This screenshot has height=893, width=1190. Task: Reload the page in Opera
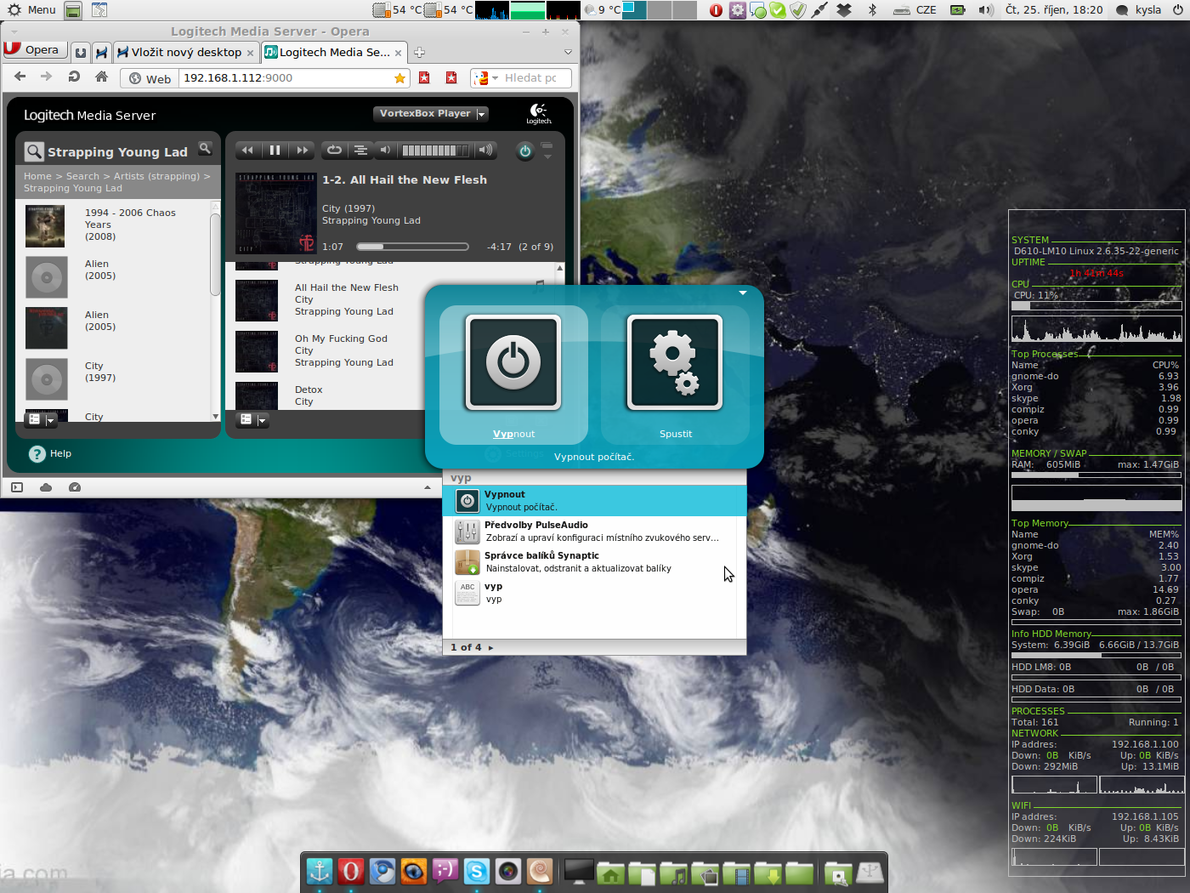pos(74,77)
